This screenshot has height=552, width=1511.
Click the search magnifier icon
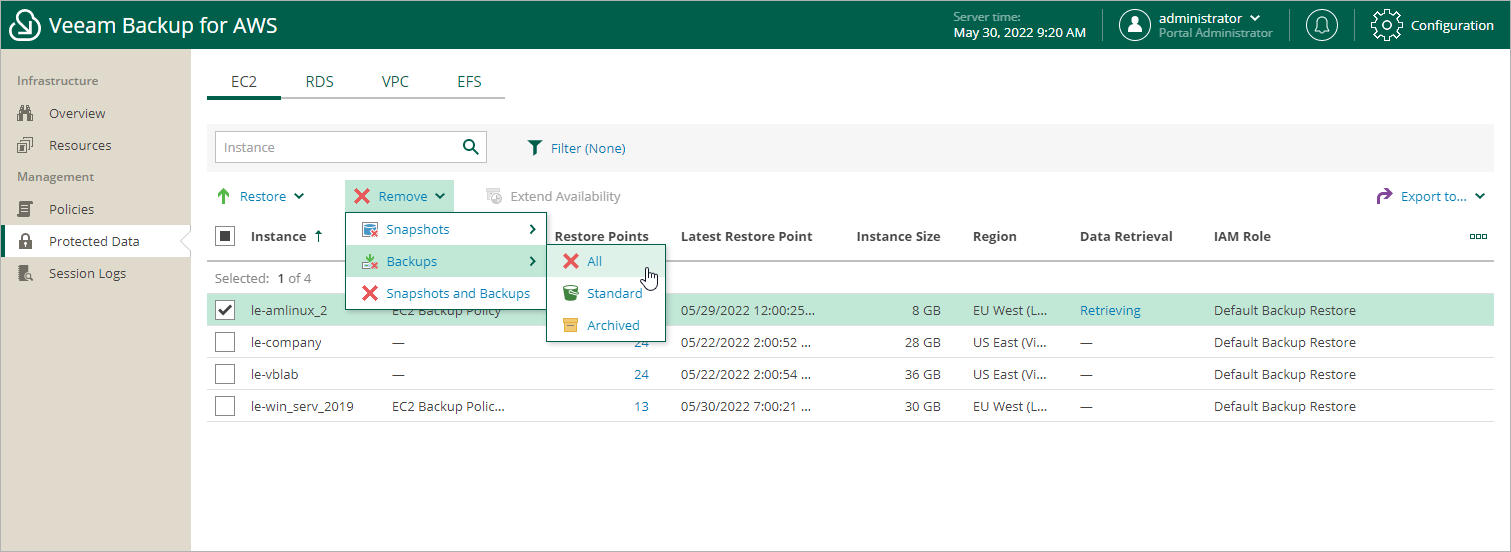point(471,147)
